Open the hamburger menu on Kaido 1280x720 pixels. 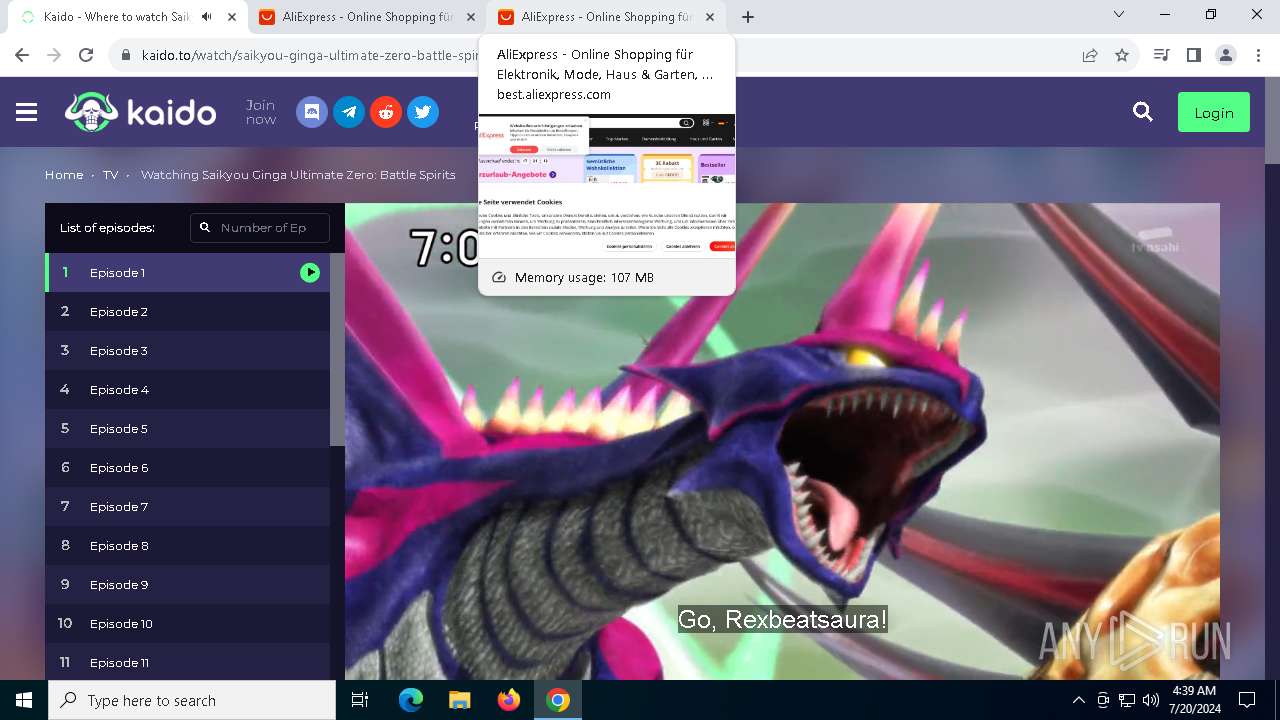[27, 112]
